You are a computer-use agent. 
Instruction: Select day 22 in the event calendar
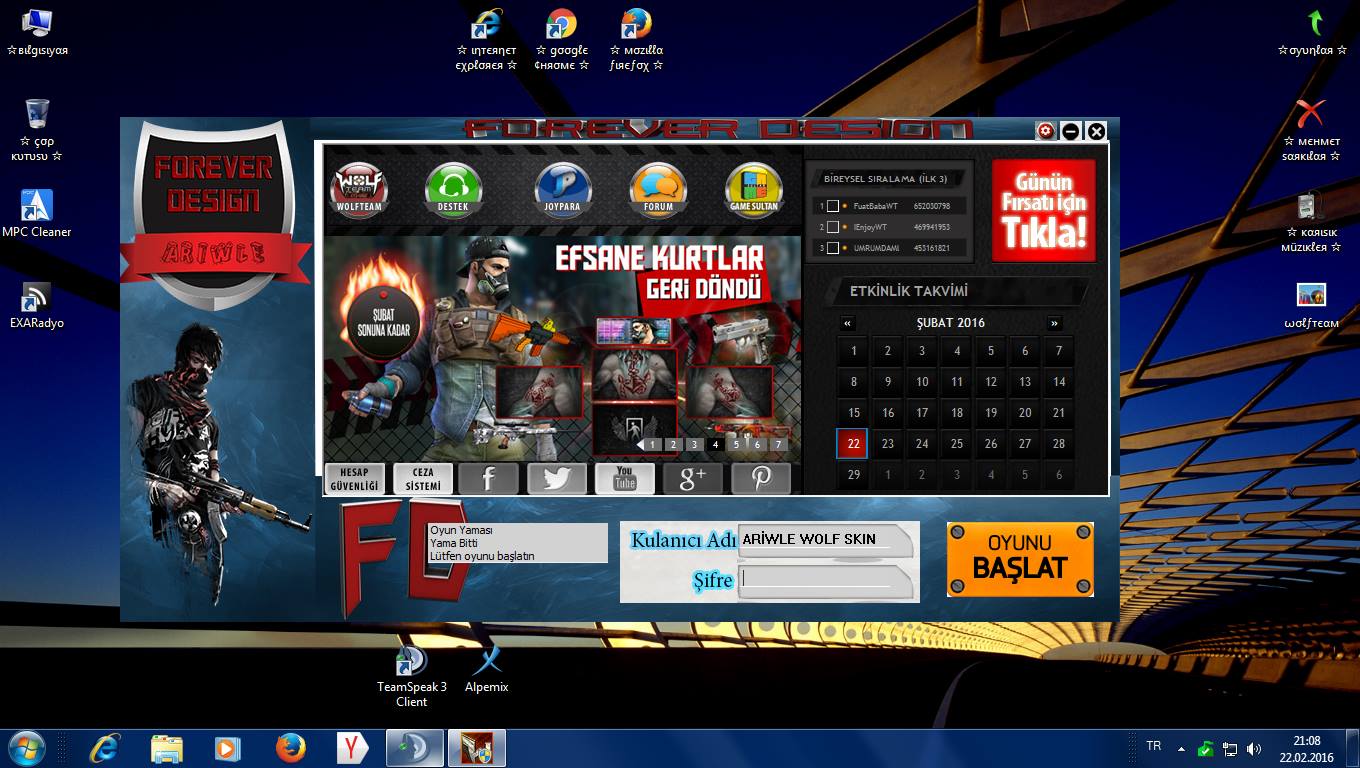pyautogui.click(x=853, y=444)
